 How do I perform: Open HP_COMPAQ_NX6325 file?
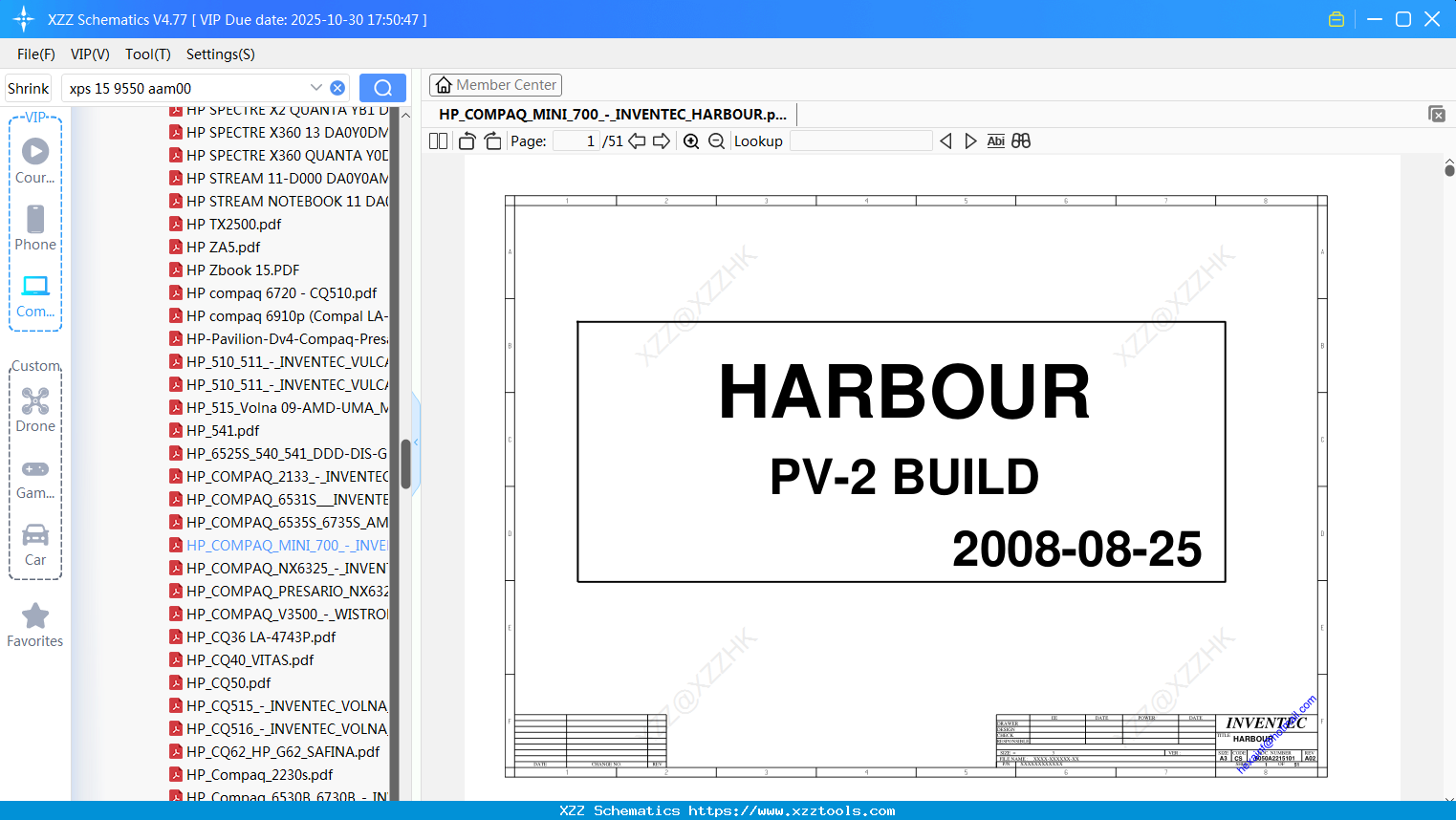pyautogui.click(x=278, y=568)
